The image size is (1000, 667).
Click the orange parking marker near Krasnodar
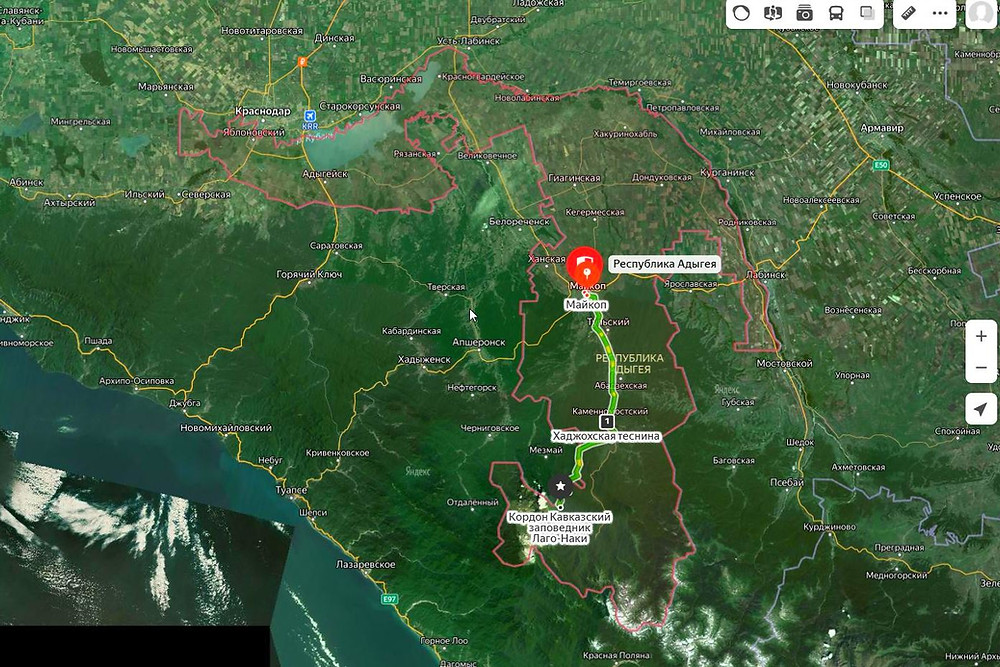click(302, 62)
